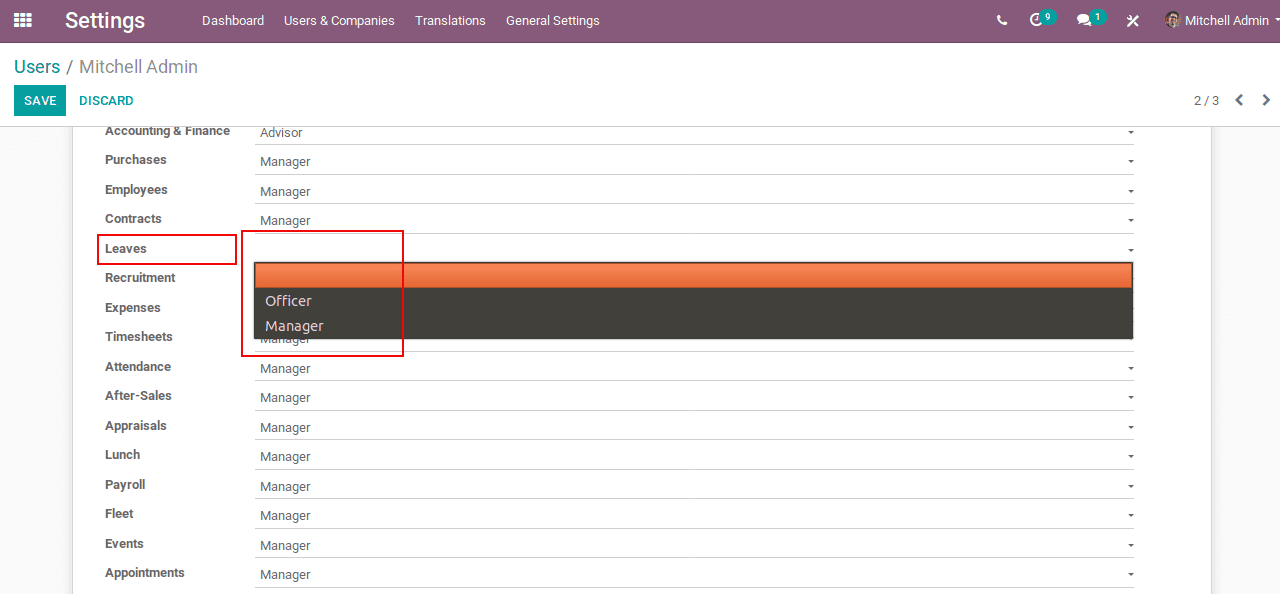Select the blank highlighted Leaves option

pos(693,275)
